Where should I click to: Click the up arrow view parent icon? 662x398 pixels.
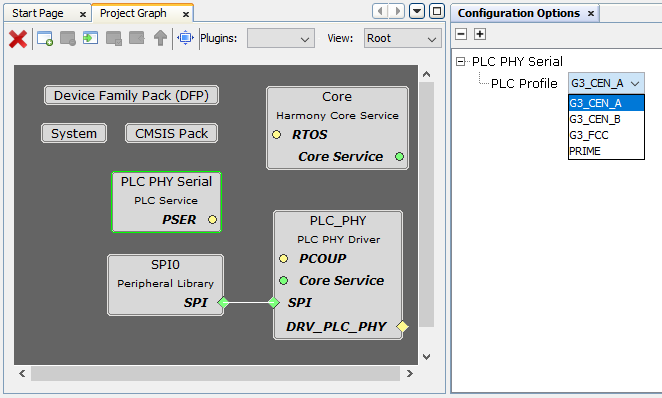click(x=160, y=38)
